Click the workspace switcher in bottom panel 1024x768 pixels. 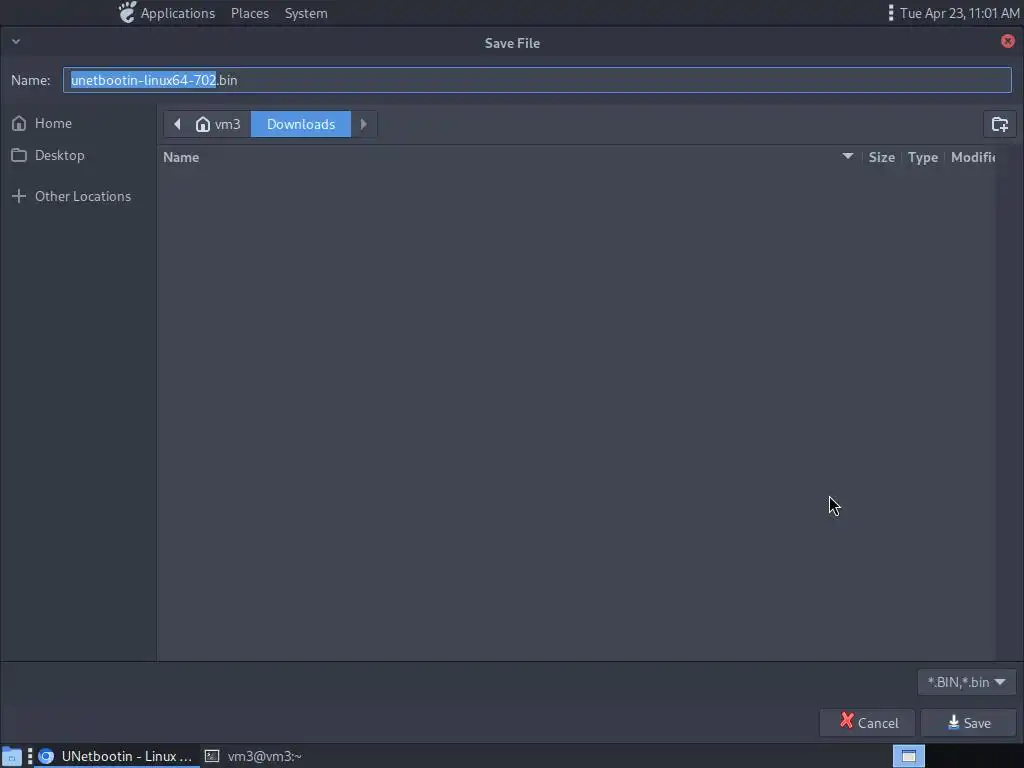pyautogui.click(x=908, y=756)
